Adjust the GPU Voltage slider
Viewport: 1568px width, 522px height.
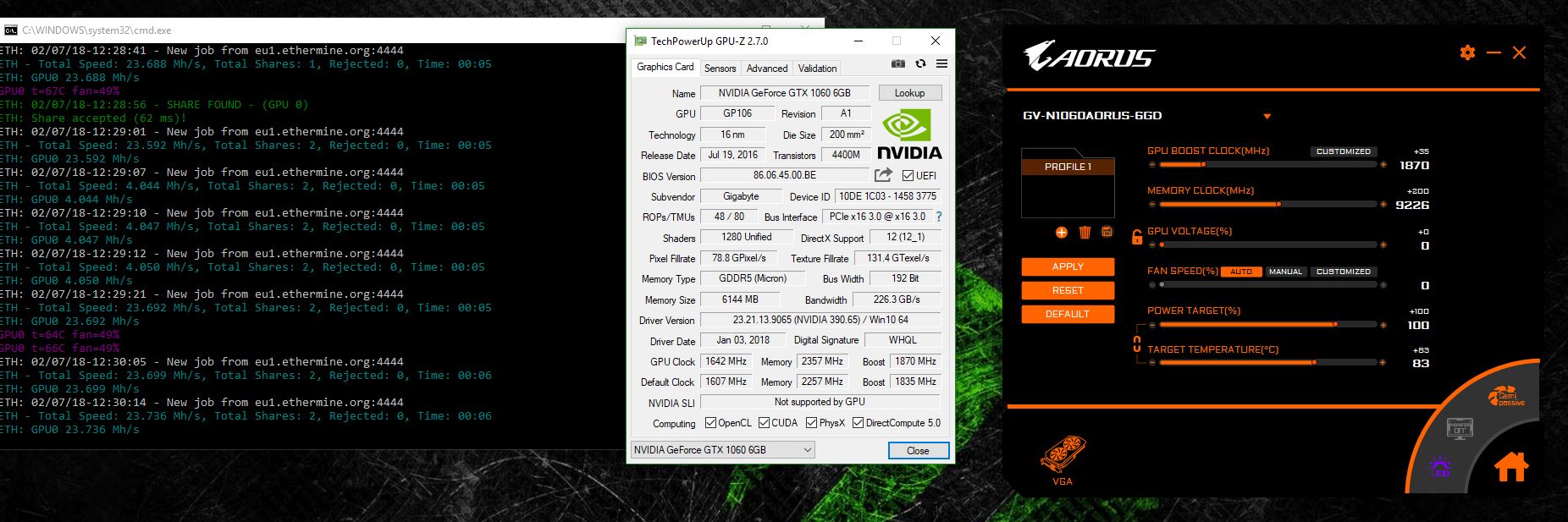(x=1267, y=245)
